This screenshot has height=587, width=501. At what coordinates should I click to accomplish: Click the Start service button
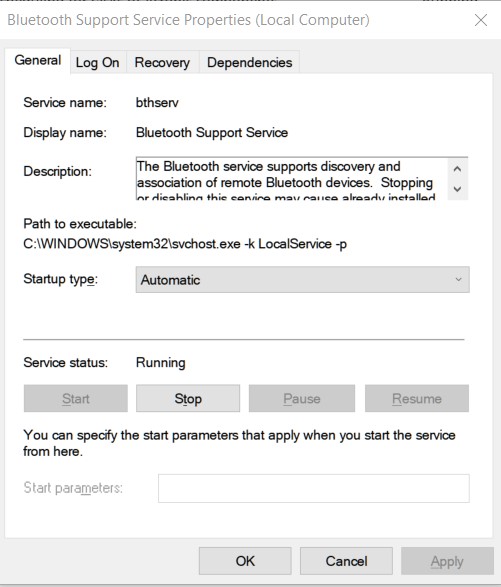(x=76, y=398)
